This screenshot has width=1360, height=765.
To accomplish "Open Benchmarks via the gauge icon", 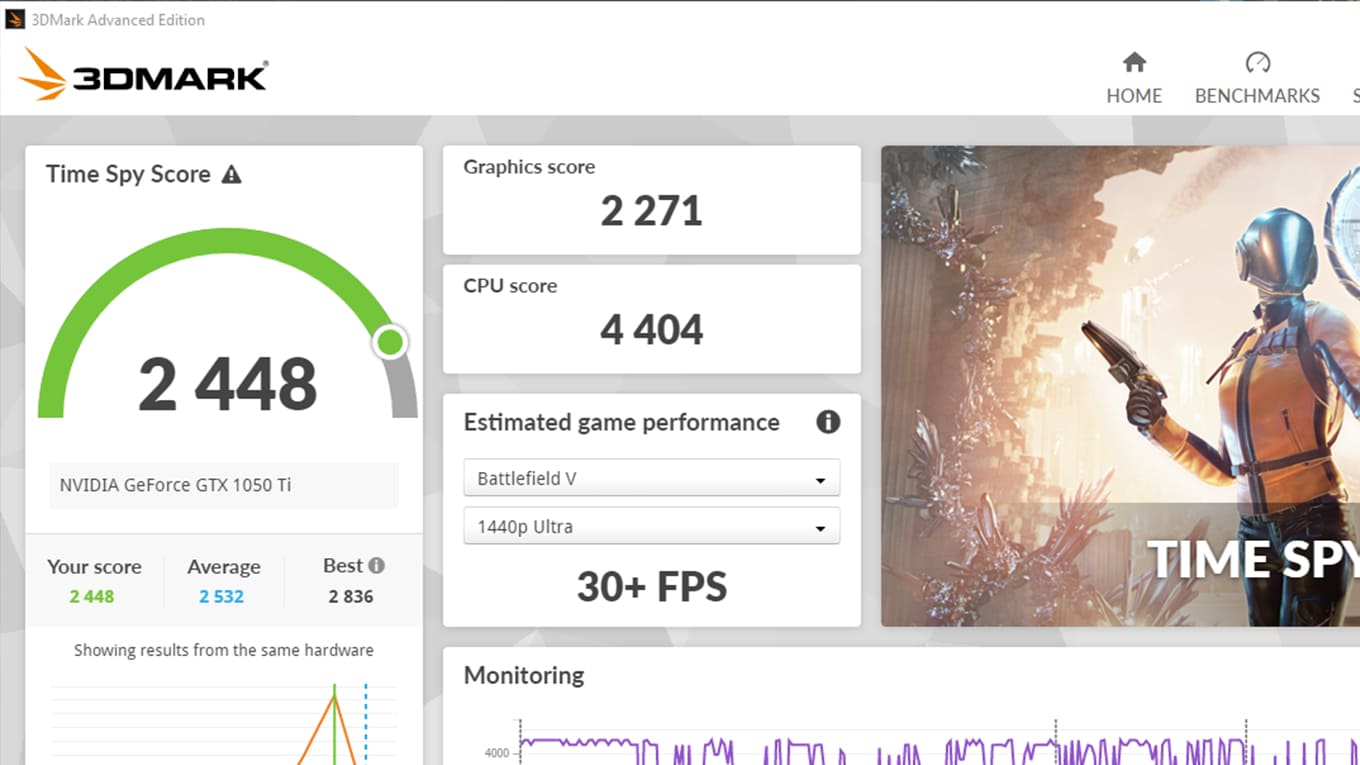I will point(1257,63).
